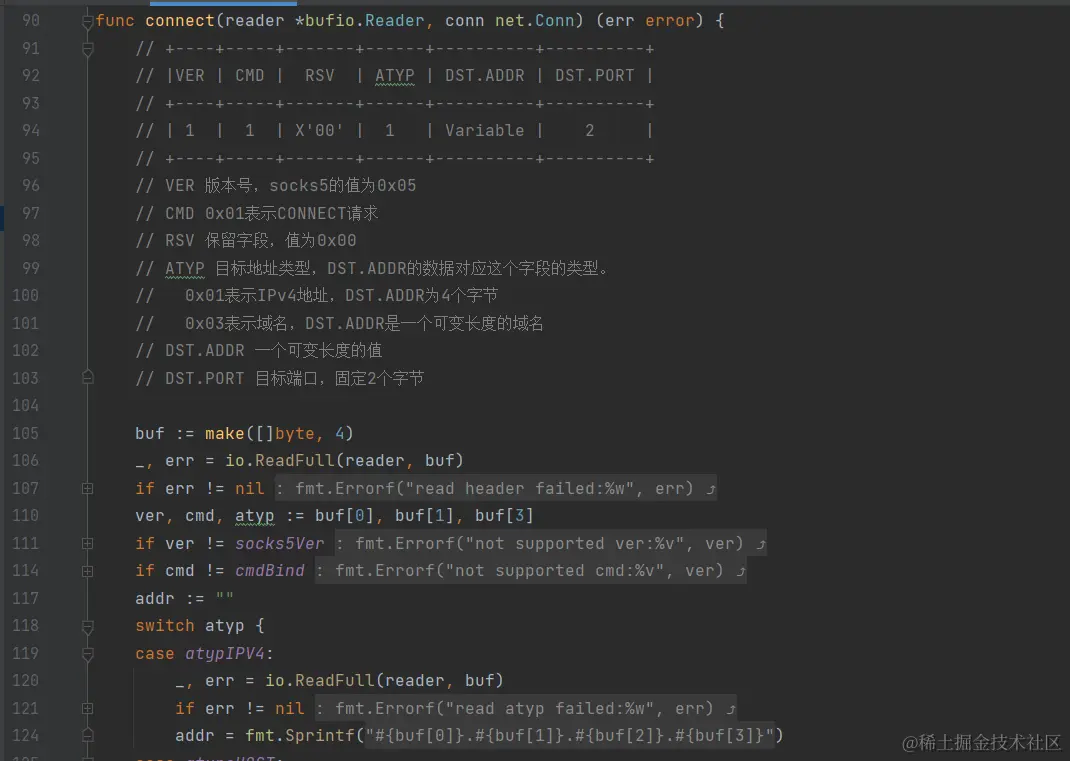Click line number 97 in the gutter
Screen dimensions: 1070x761
(31, 213)
